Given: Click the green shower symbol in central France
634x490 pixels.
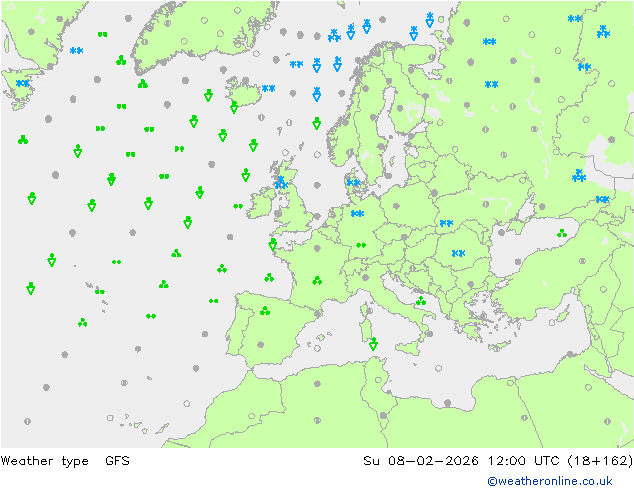Looking at the screenshot, I should point(317,280).
